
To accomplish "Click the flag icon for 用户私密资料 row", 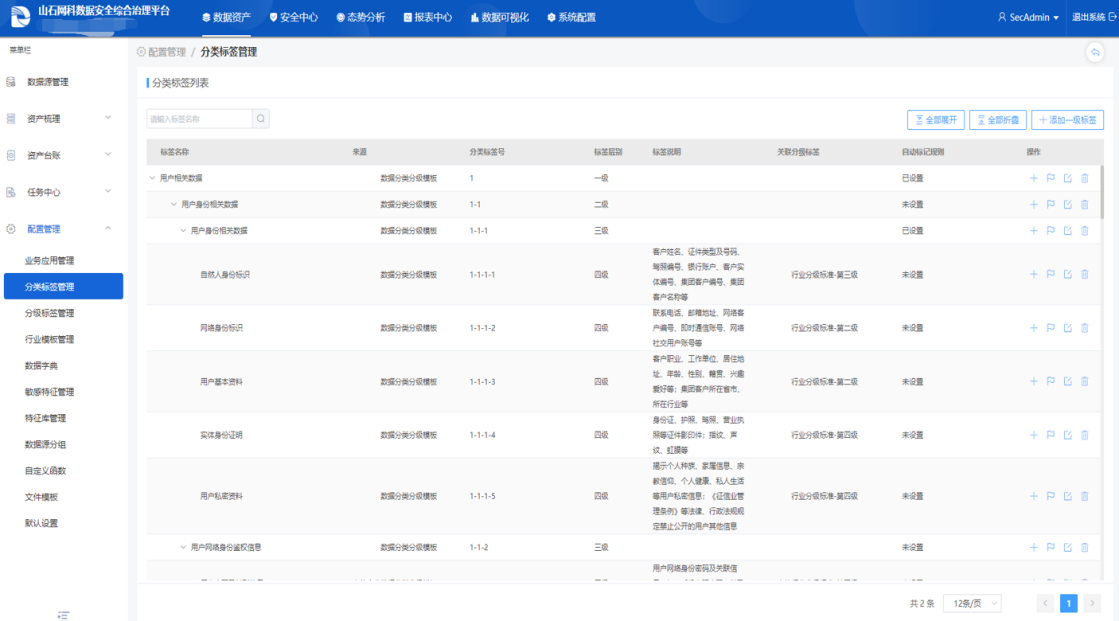I will [1050, 496].
